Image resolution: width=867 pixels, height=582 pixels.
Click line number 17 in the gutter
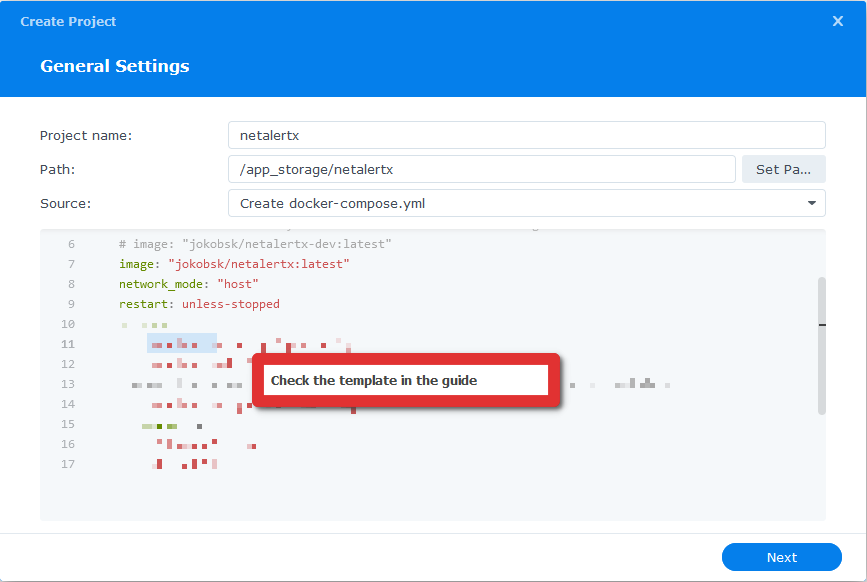pyautogui.click(x=68, y=464)
